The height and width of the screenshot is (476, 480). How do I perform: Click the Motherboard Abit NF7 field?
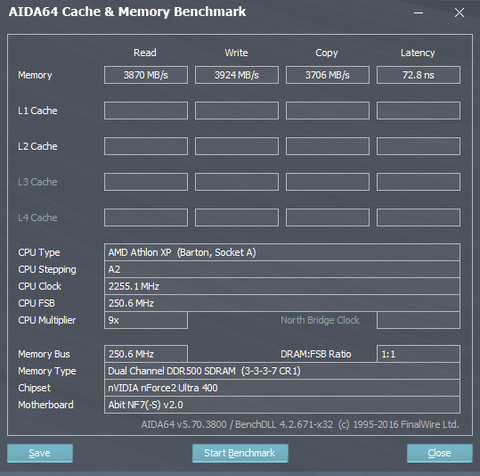pos(282,405)
